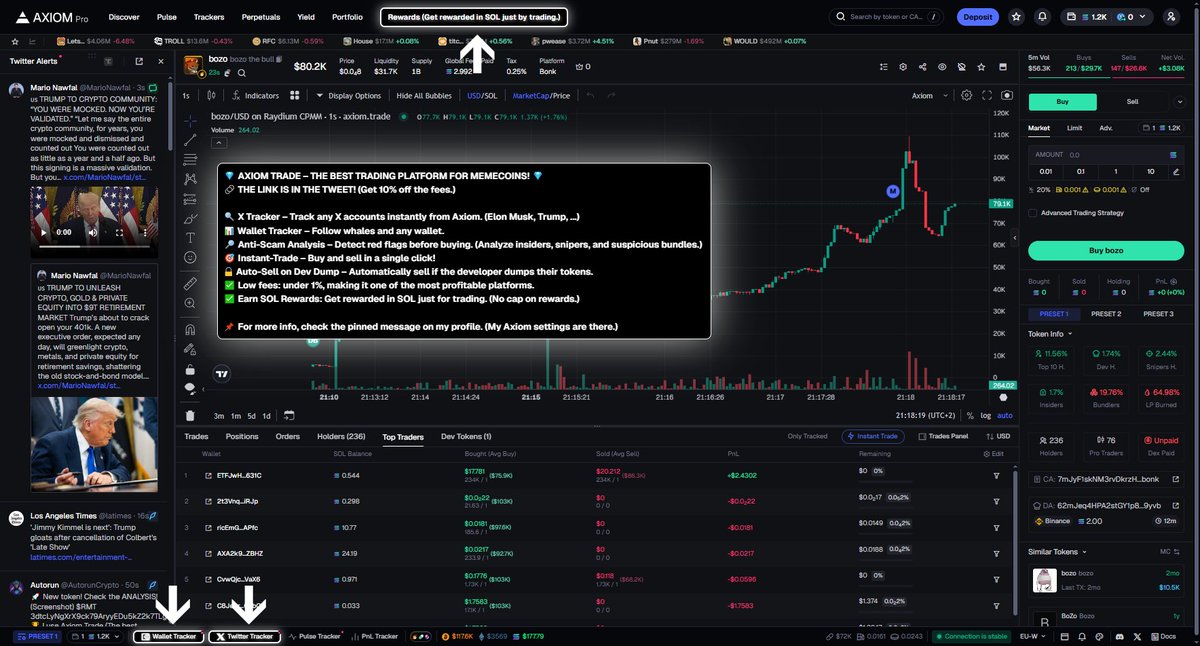
Task: Open bottom bar wallet 1.2K dropdown
Action: coord(97,636)
